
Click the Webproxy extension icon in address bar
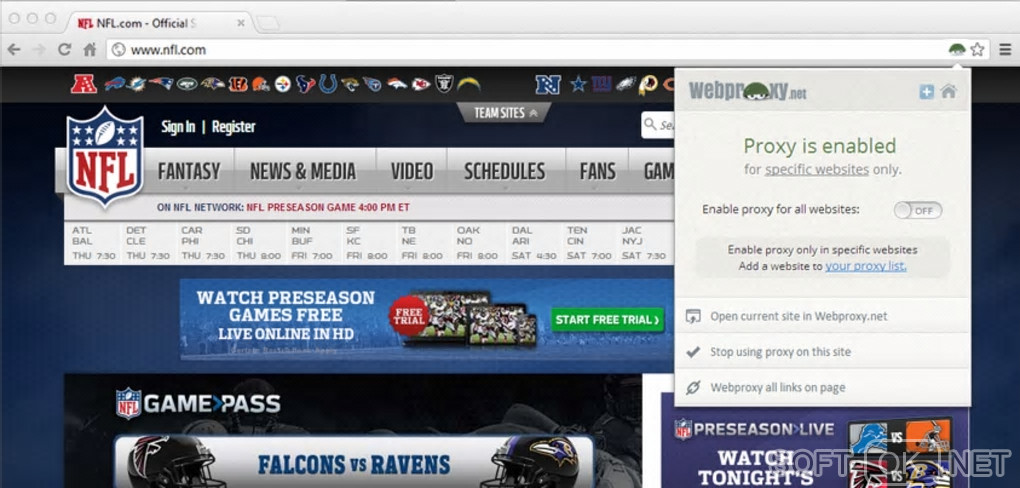click(956, 49)
